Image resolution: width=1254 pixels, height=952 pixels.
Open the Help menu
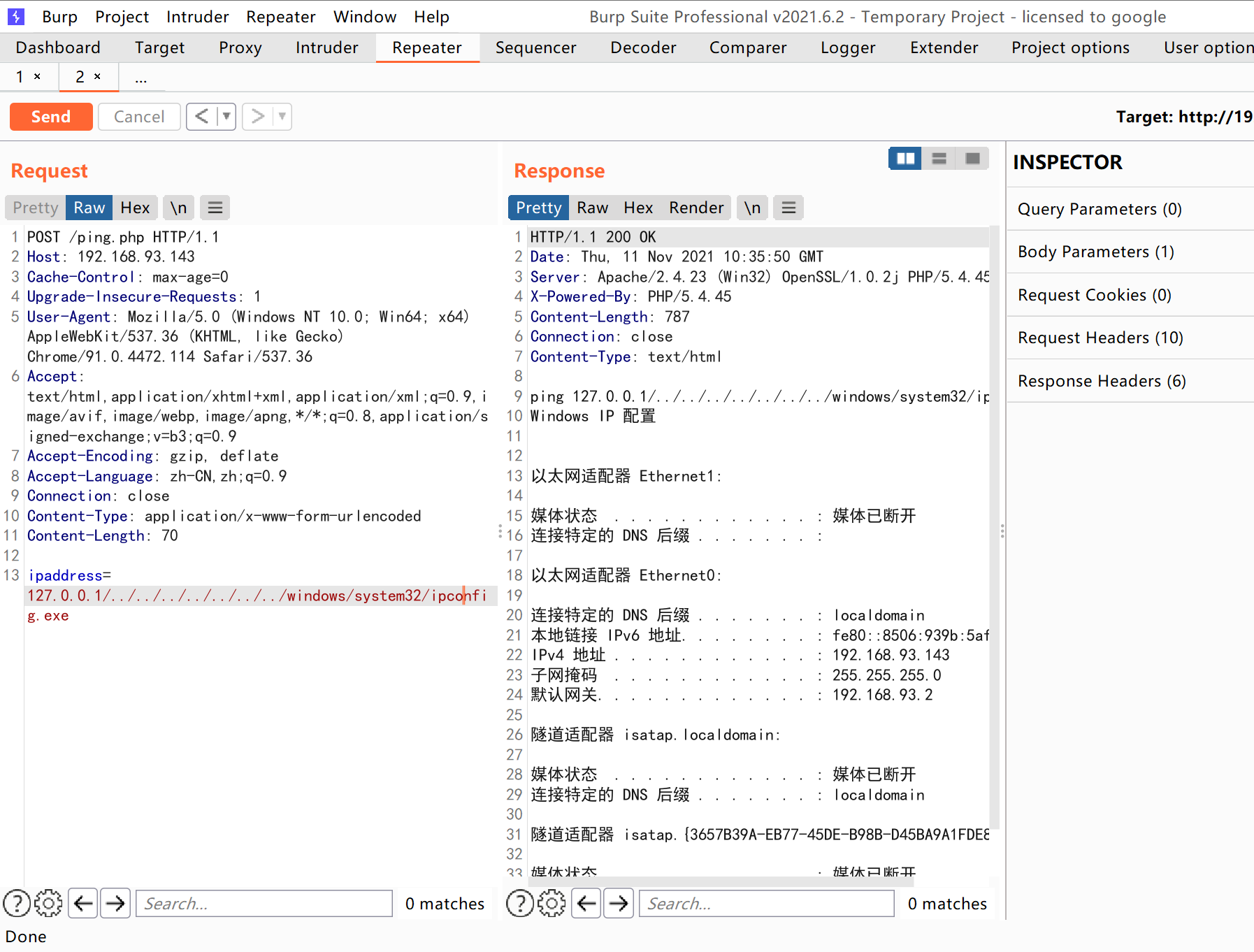click(x=431, y=17)
